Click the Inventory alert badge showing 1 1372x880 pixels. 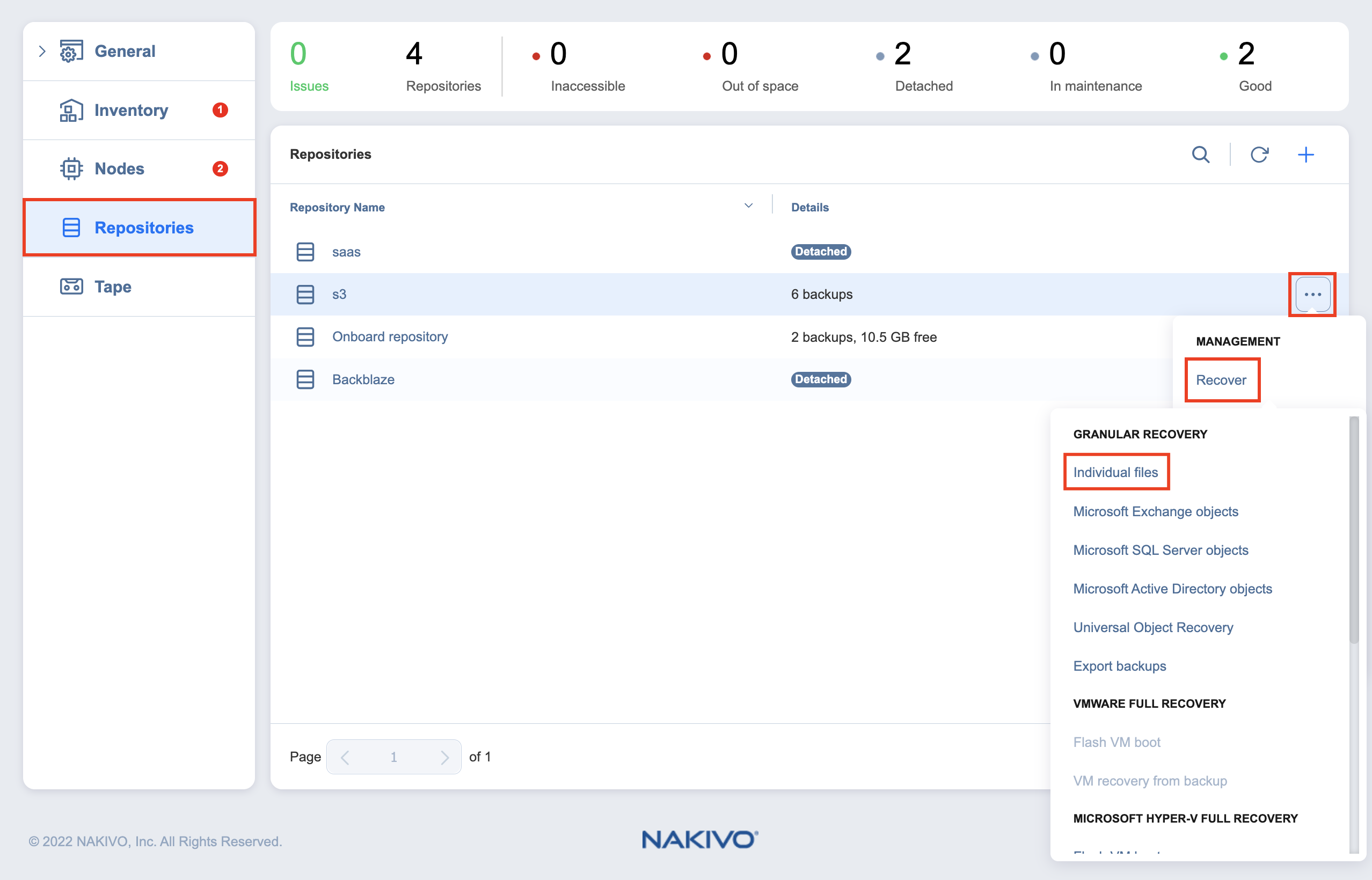click(220, 109)
